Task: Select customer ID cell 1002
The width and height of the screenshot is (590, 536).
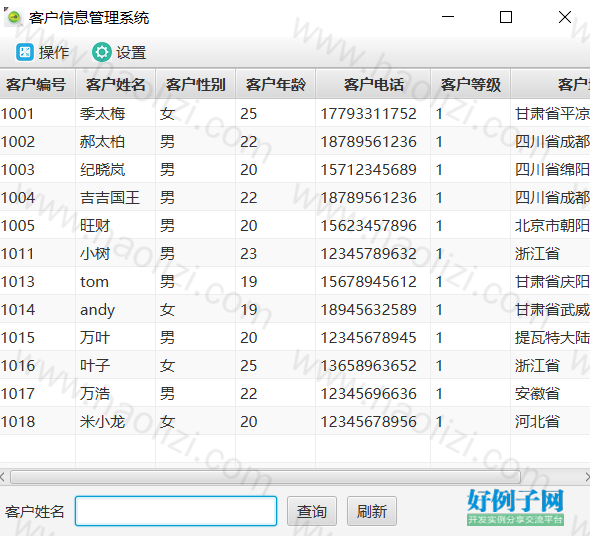Action: tap(38, 141)
